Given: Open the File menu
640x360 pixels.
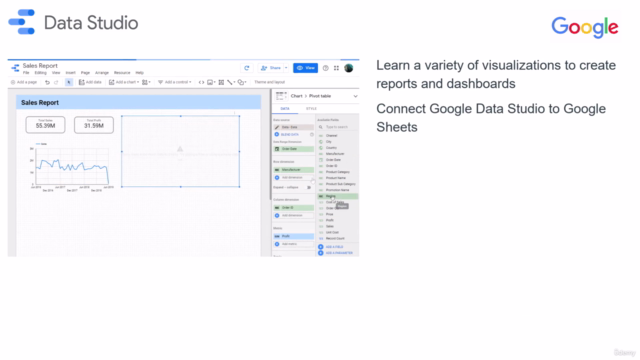Looking at the screenshot, I should tap(26, 73).
